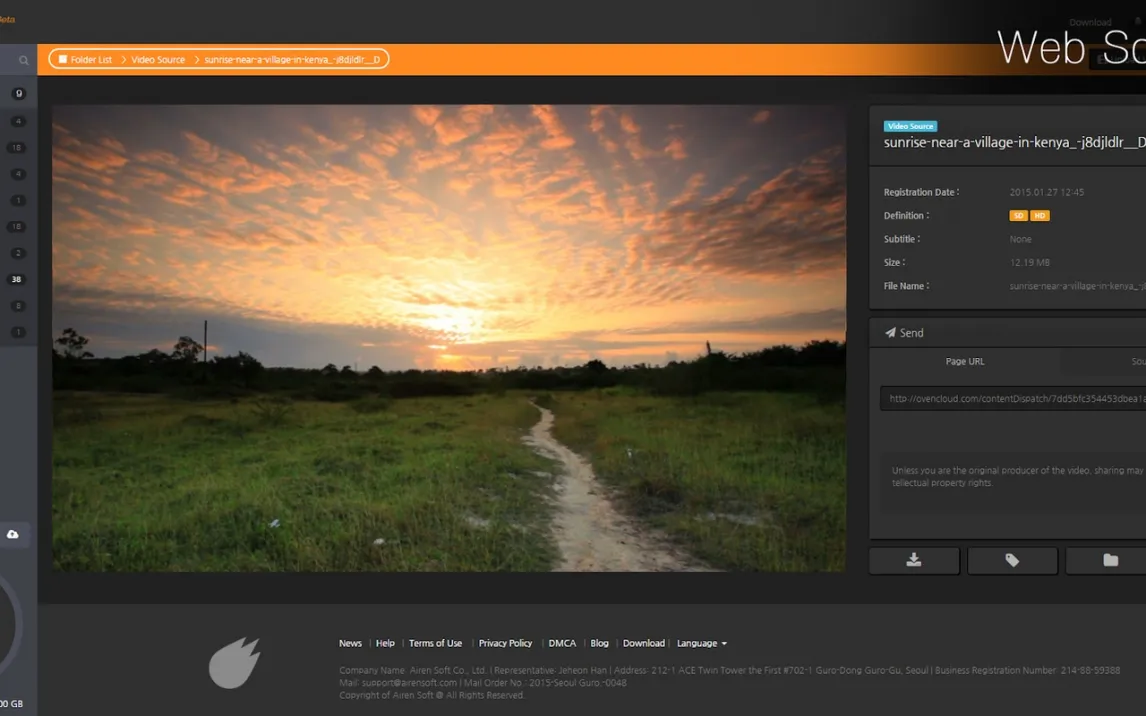Open the Language dropdown in footer

pyautogui.click(x=701, y=643)
